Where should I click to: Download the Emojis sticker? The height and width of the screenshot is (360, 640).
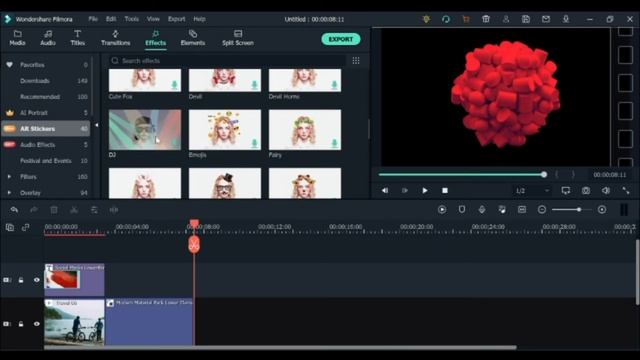[254, 143]
